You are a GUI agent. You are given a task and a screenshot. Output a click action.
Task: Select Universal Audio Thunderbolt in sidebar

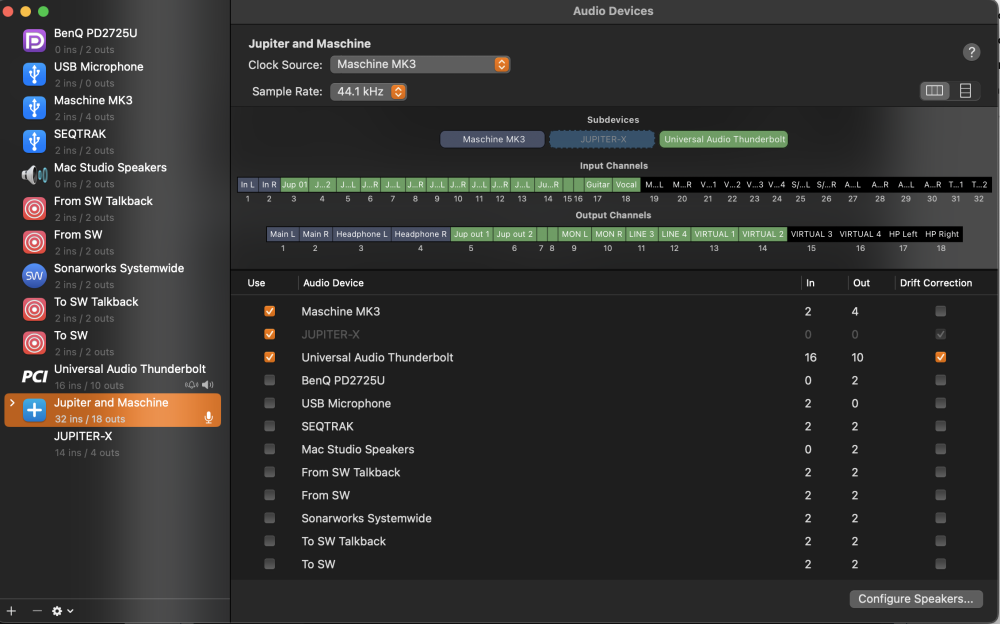114,376
